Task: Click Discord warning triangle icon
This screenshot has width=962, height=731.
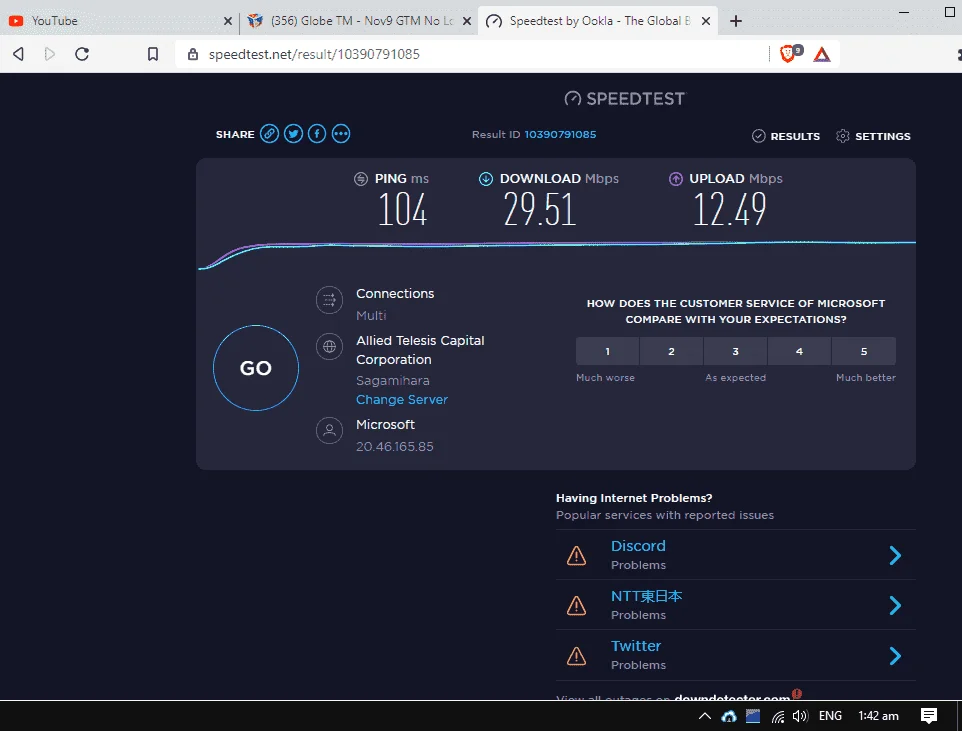Action: (576, 556)
